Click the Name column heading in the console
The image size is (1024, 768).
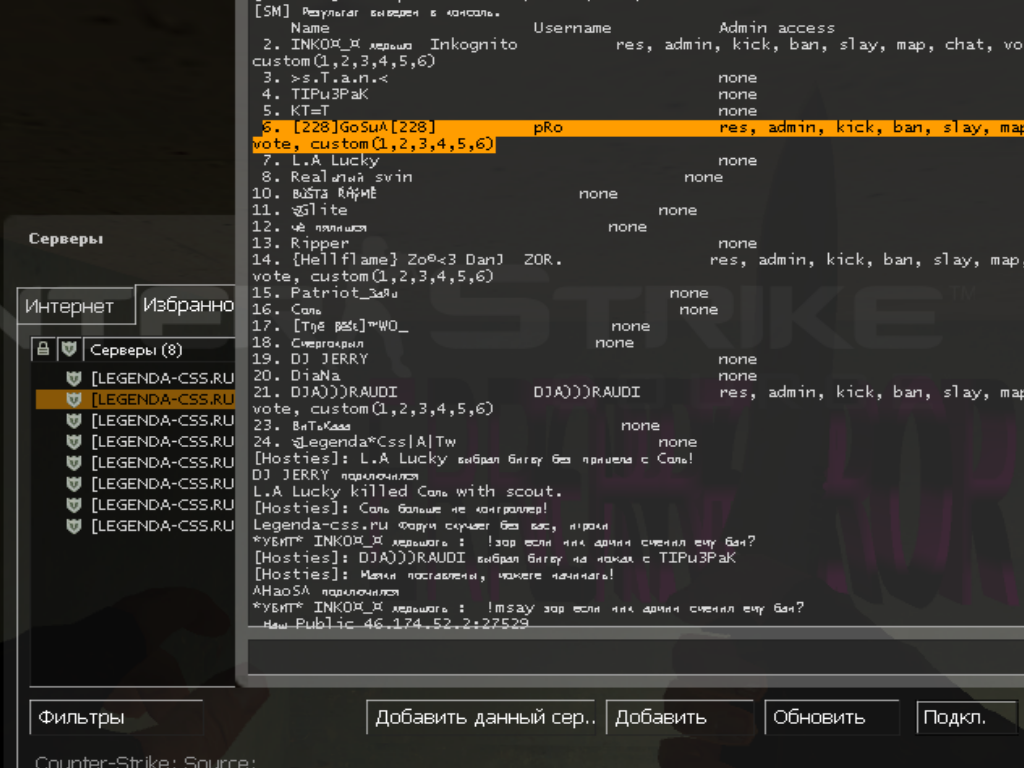[310, 28]
